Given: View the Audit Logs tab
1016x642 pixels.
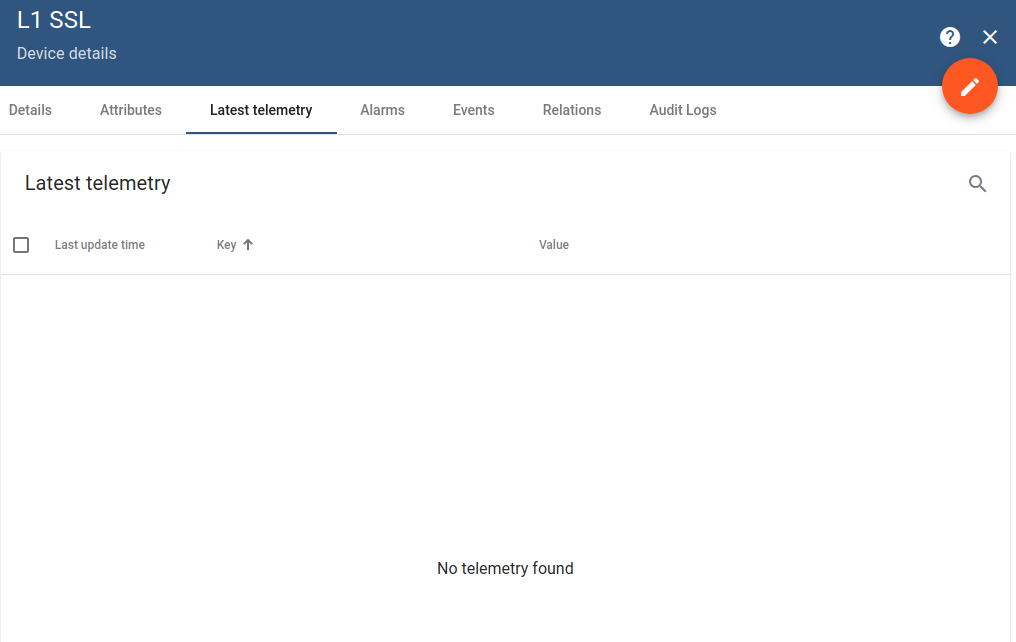Looking at the screenshot, I should [683, 110].
